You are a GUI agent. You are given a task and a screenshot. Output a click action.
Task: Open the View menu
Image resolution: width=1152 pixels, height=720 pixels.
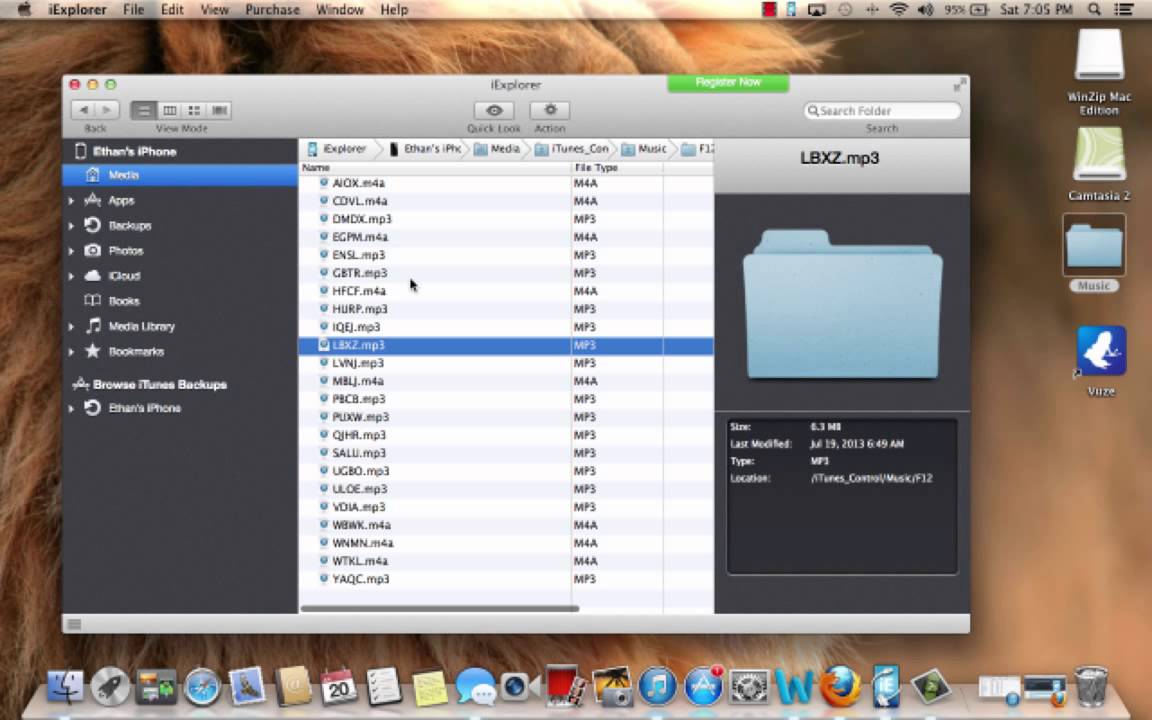tap(214, 10)
